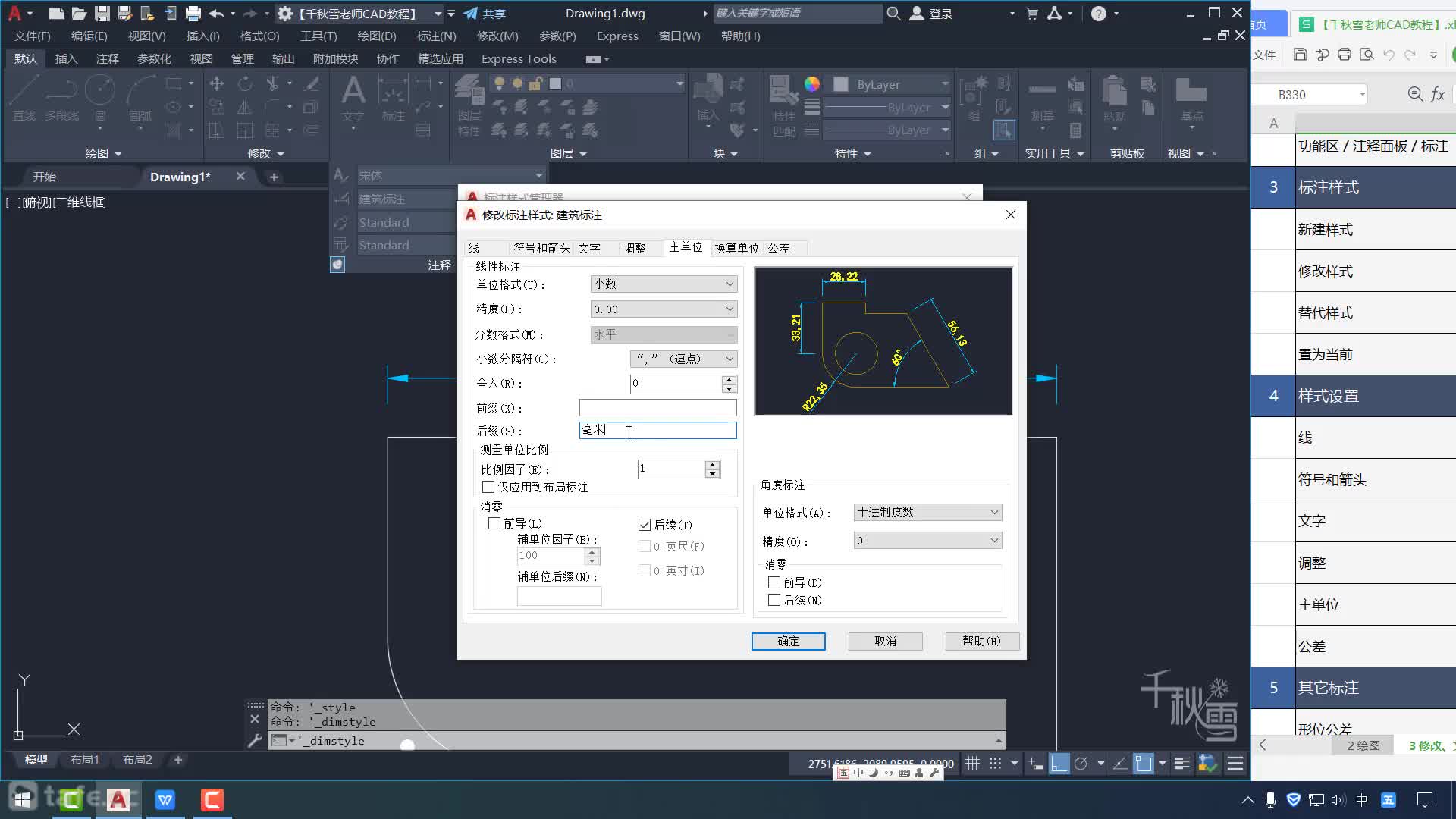Click the layer color square swatch

pyautogui.click(x=555, y=84)
